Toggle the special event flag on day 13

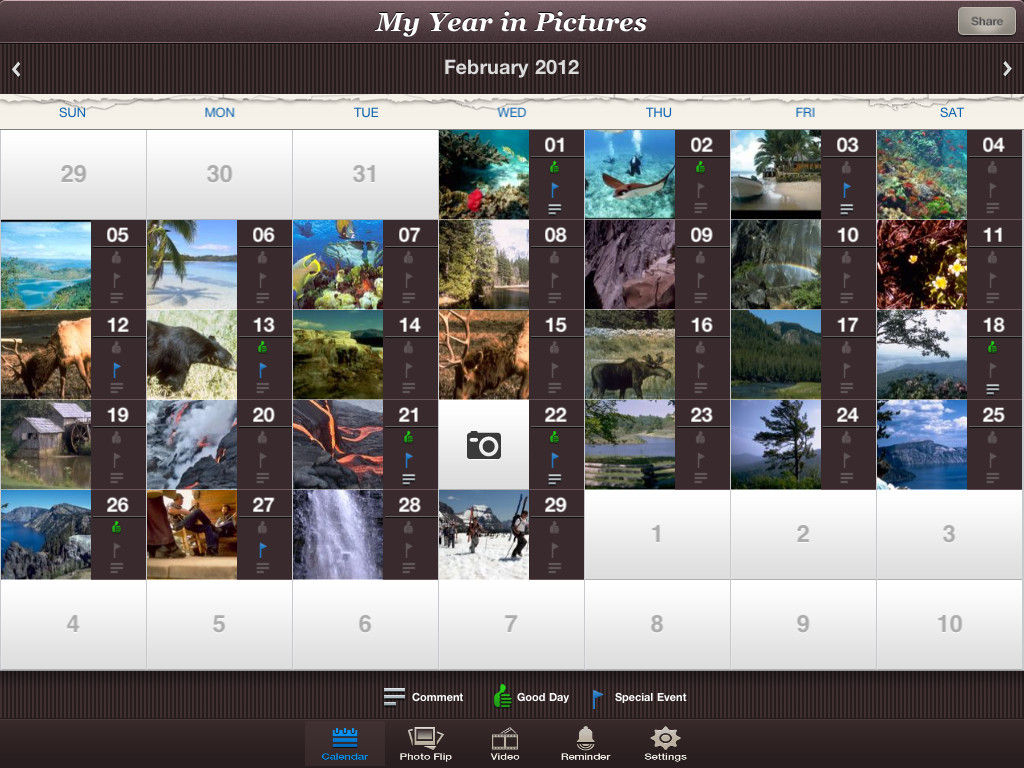(263, 370)
